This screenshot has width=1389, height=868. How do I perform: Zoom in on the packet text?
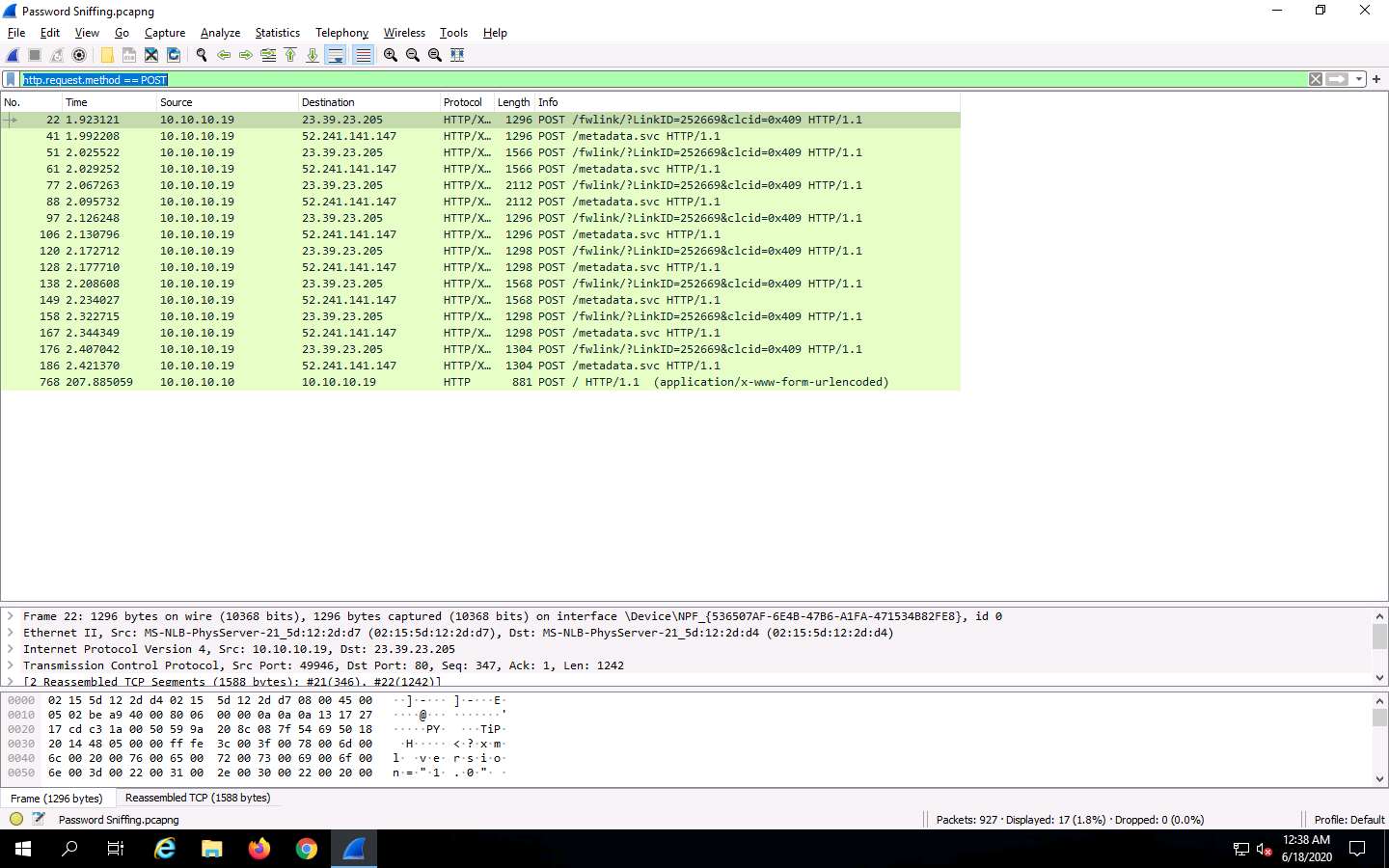(x=391, y=55)
